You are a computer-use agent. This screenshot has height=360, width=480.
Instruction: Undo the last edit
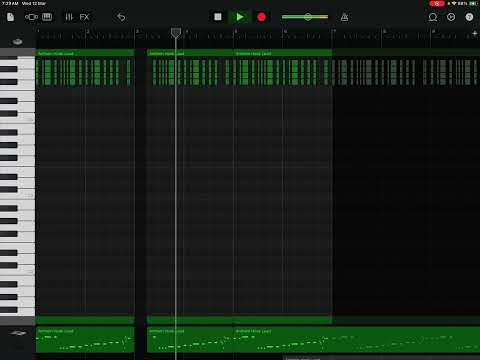coord(121,17)
